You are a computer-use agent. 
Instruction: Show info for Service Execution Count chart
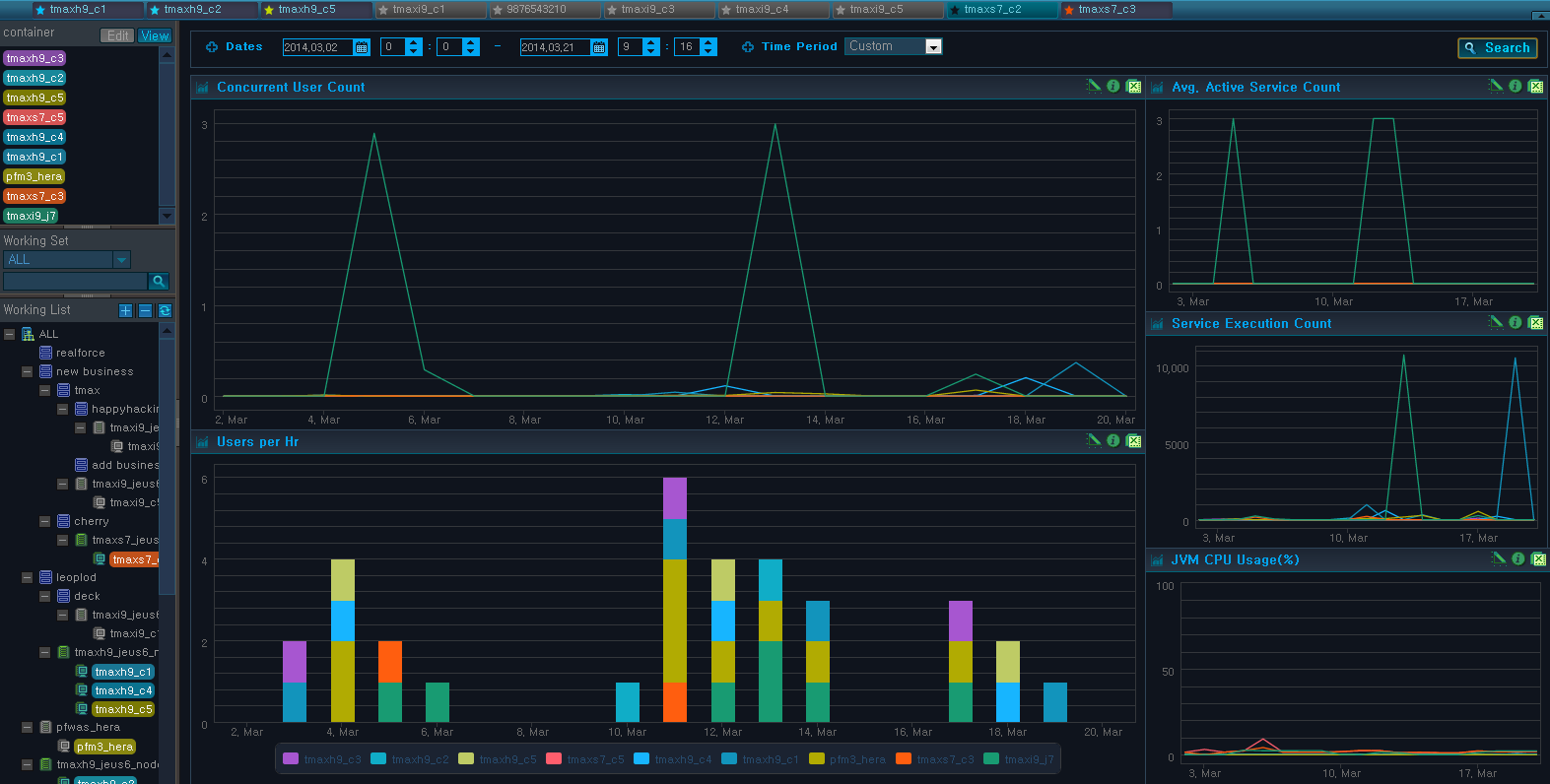point(1516,322)
